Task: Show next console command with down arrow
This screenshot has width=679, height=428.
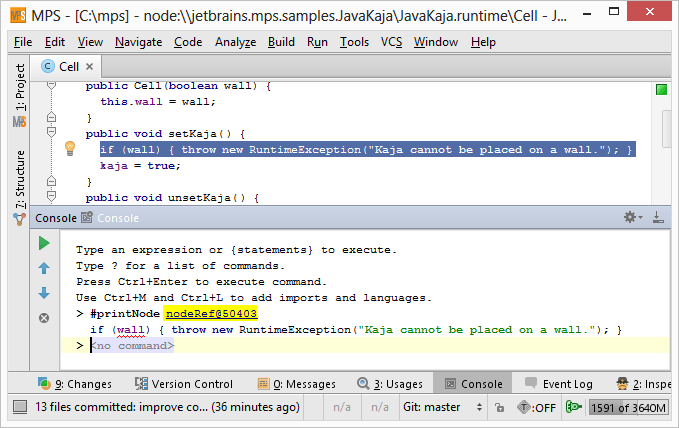Action: pos(44,293)
